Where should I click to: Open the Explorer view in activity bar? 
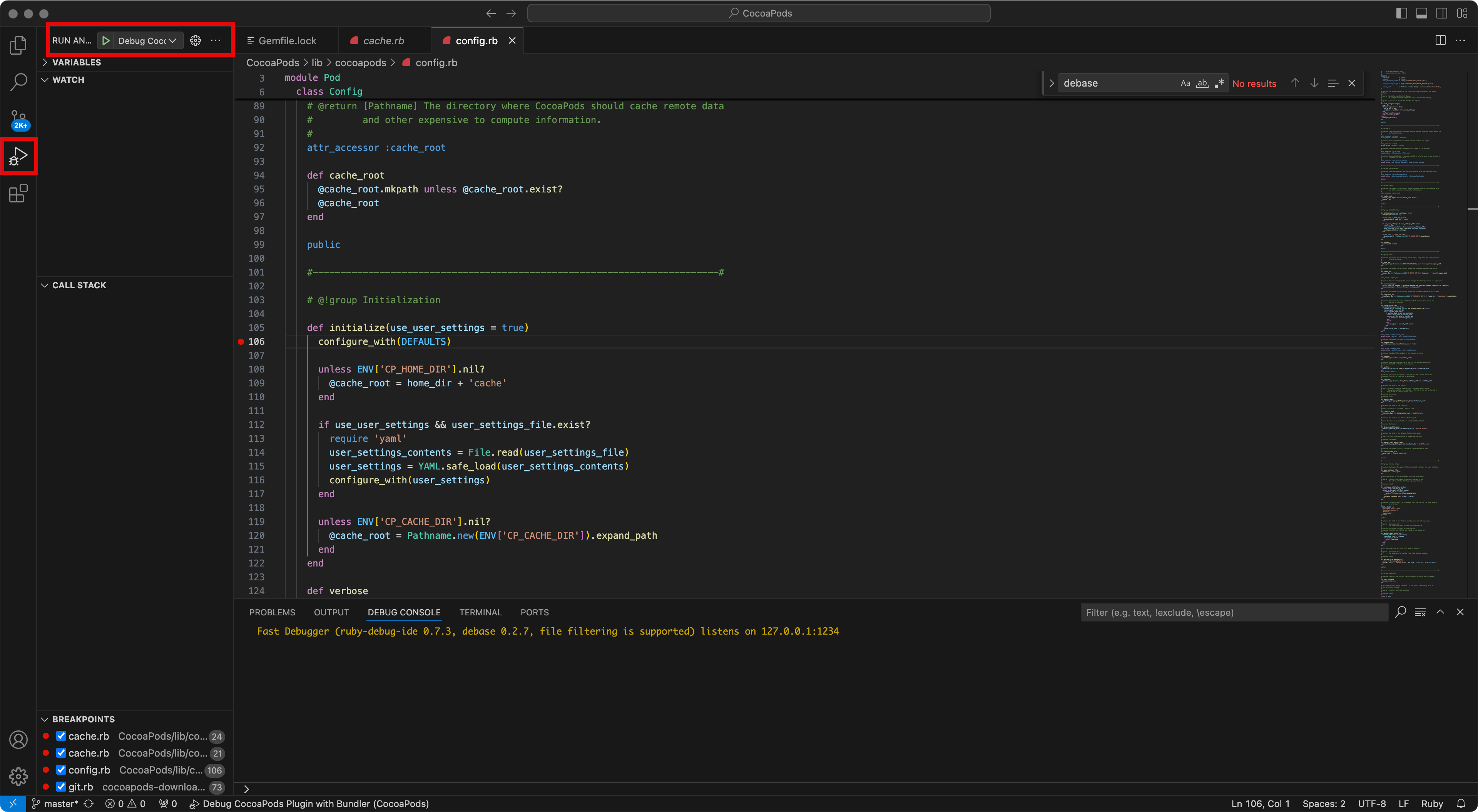click(x=18, y=45)
